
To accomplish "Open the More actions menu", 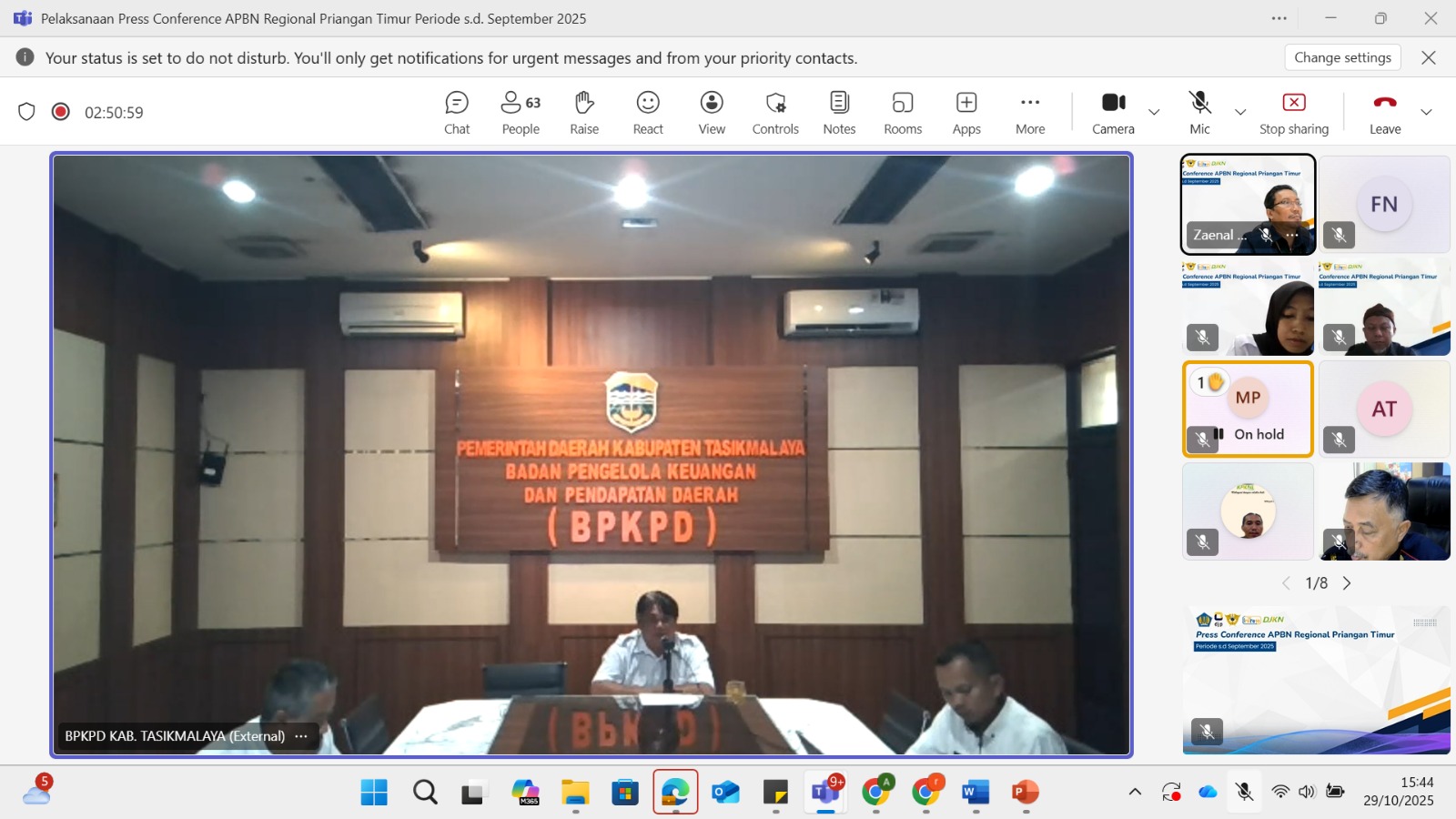I will coord(1030,113).
